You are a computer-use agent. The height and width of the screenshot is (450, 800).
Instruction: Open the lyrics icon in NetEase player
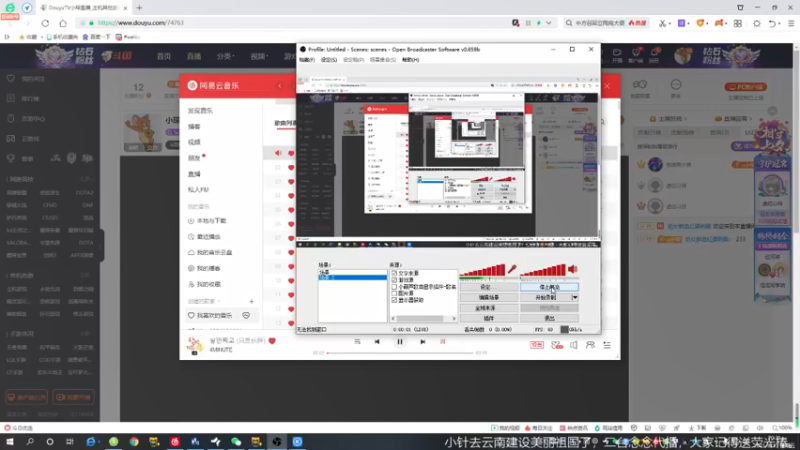[442, 342]
